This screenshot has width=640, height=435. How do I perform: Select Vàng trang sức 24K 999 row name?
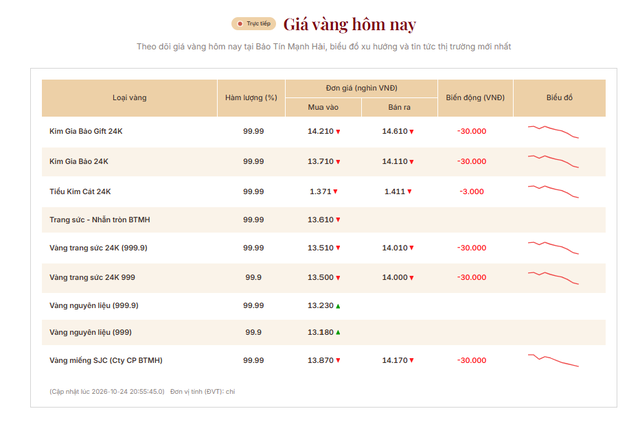coord(92,277)
